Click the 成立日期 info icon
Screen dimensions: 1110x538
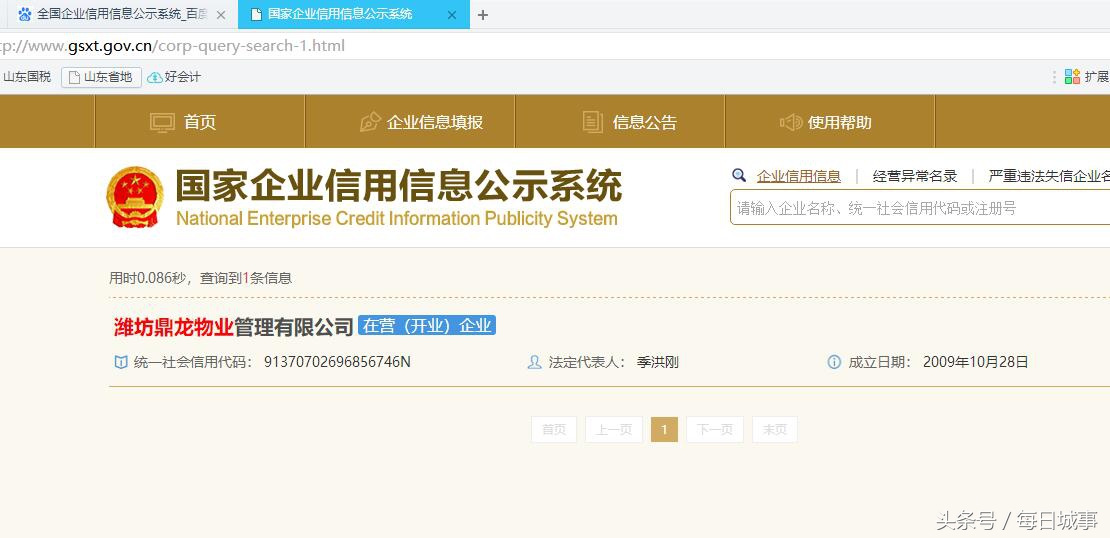(x=834, y=362)
